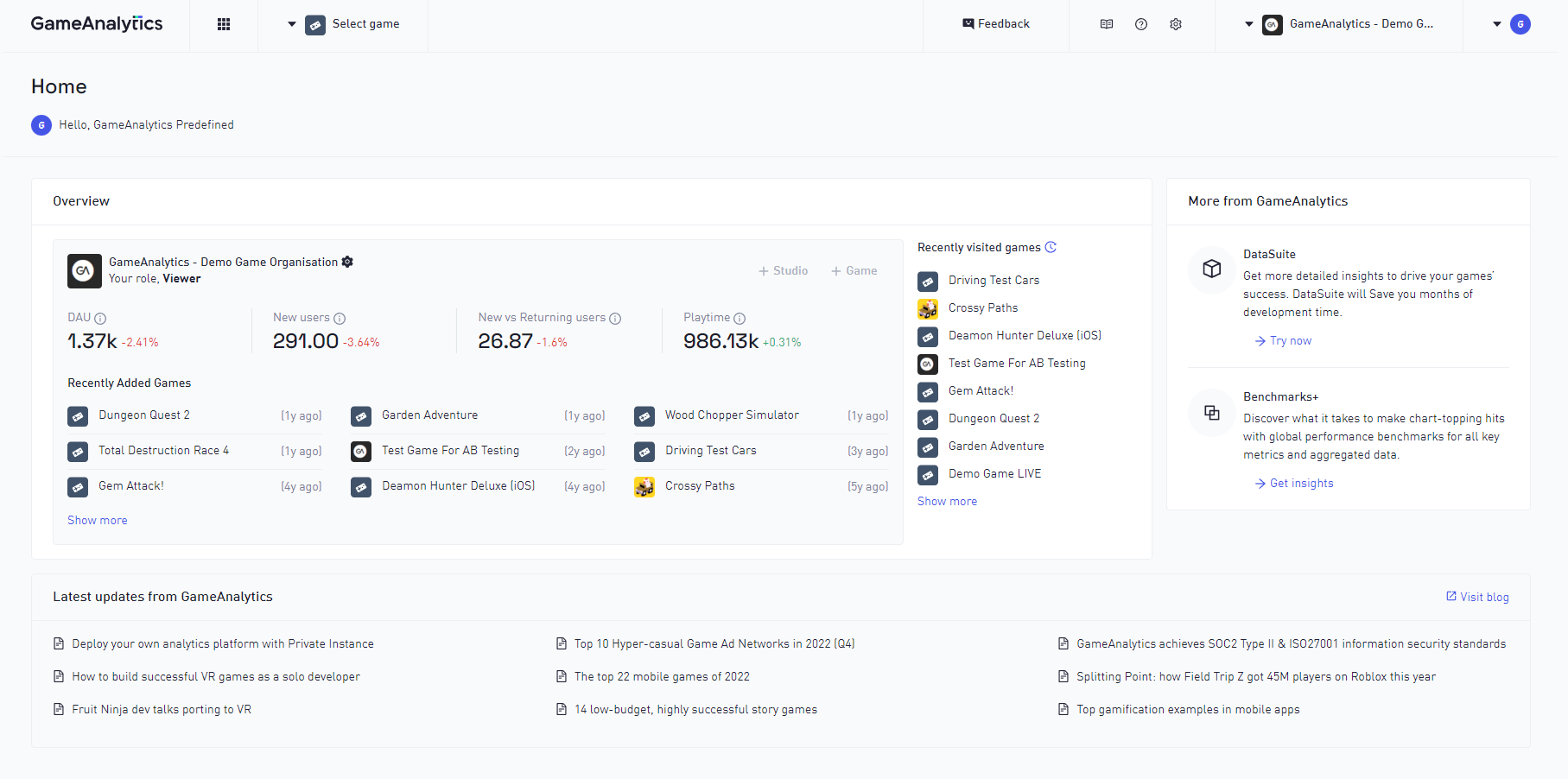Click the Playtime info icon
This screenshot has width=1568, height=779.
(x=740, y=319)
